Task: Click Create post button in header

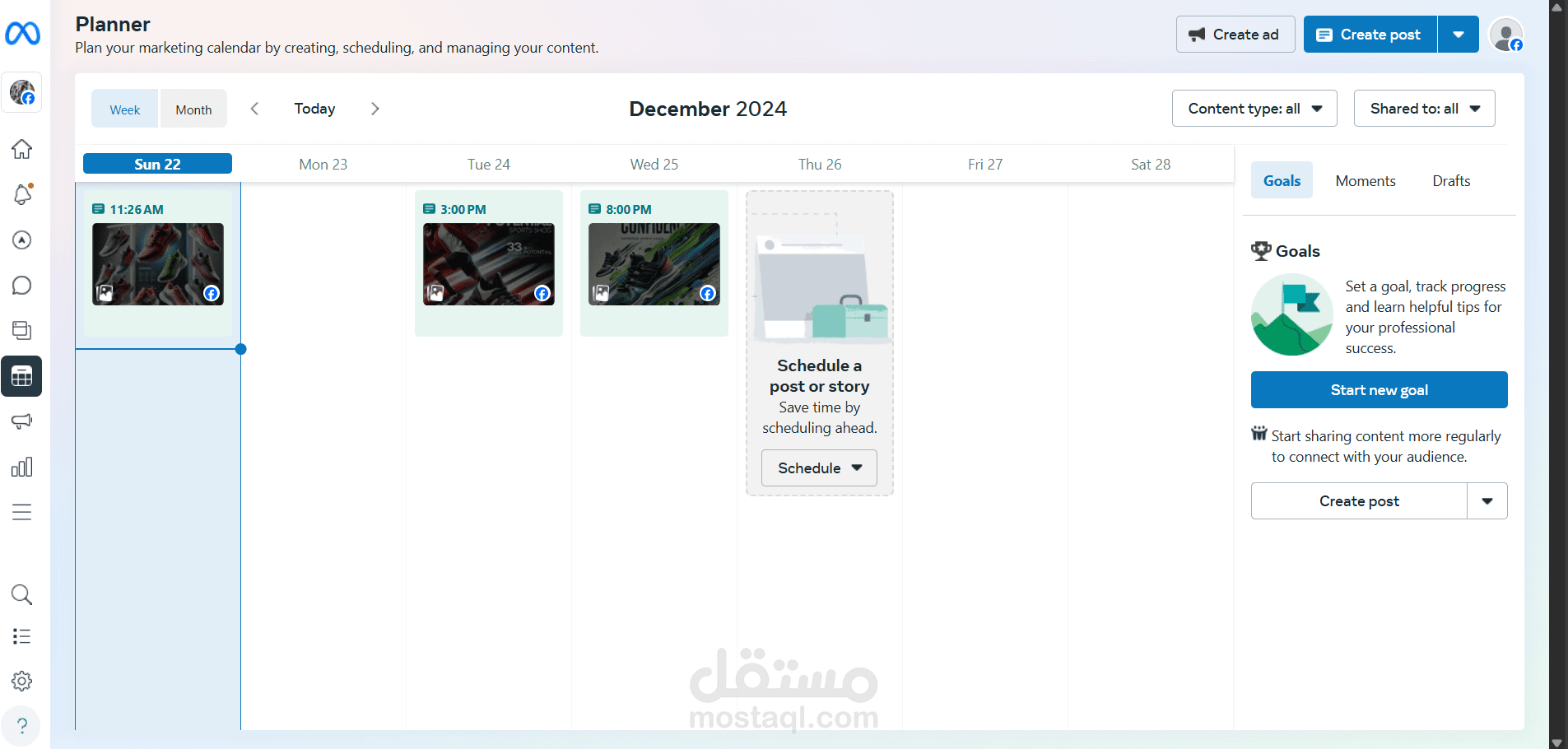Action: pos(1370,35)
